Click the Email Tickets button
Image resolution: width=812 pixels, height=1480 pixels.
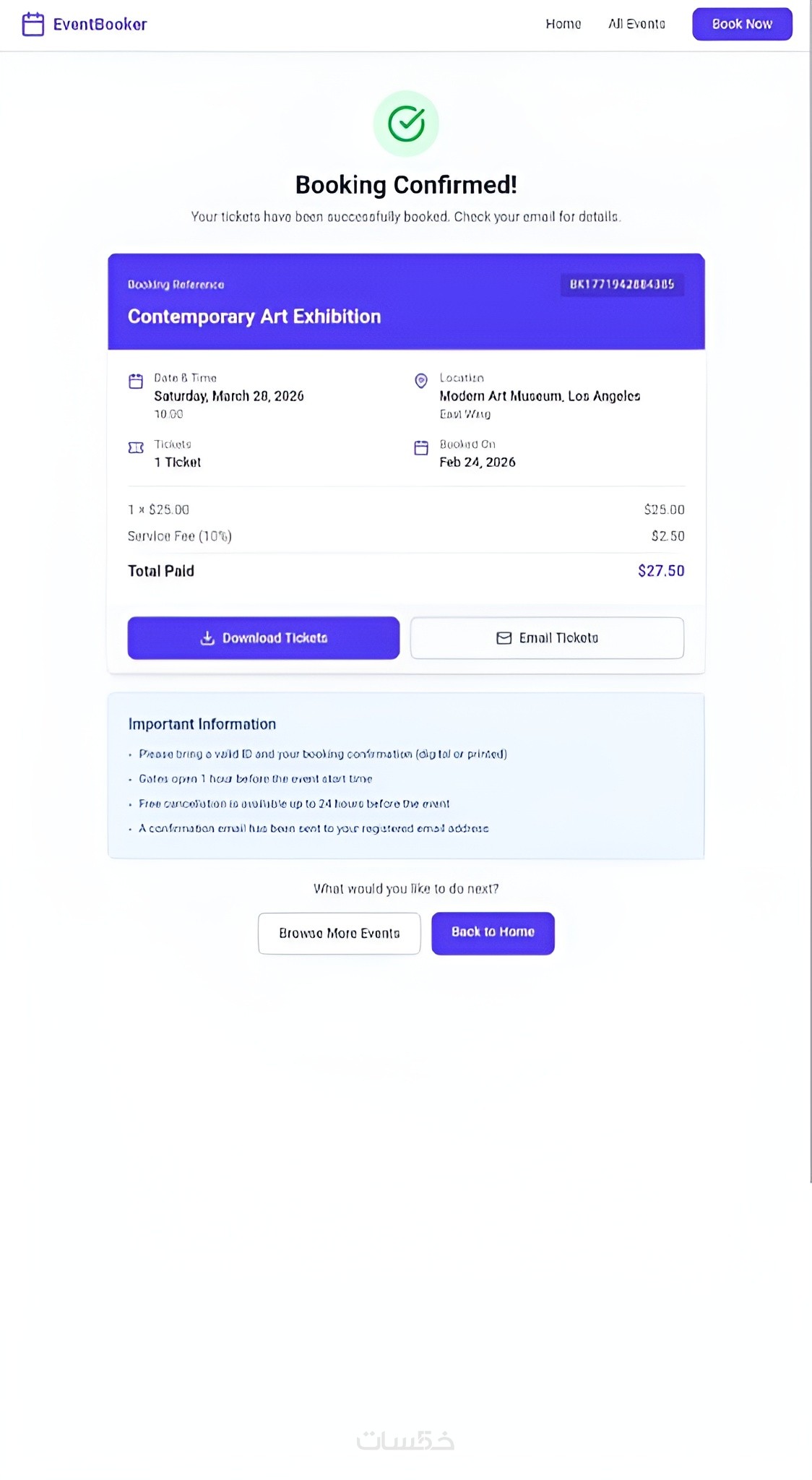[x=547, y=638]
